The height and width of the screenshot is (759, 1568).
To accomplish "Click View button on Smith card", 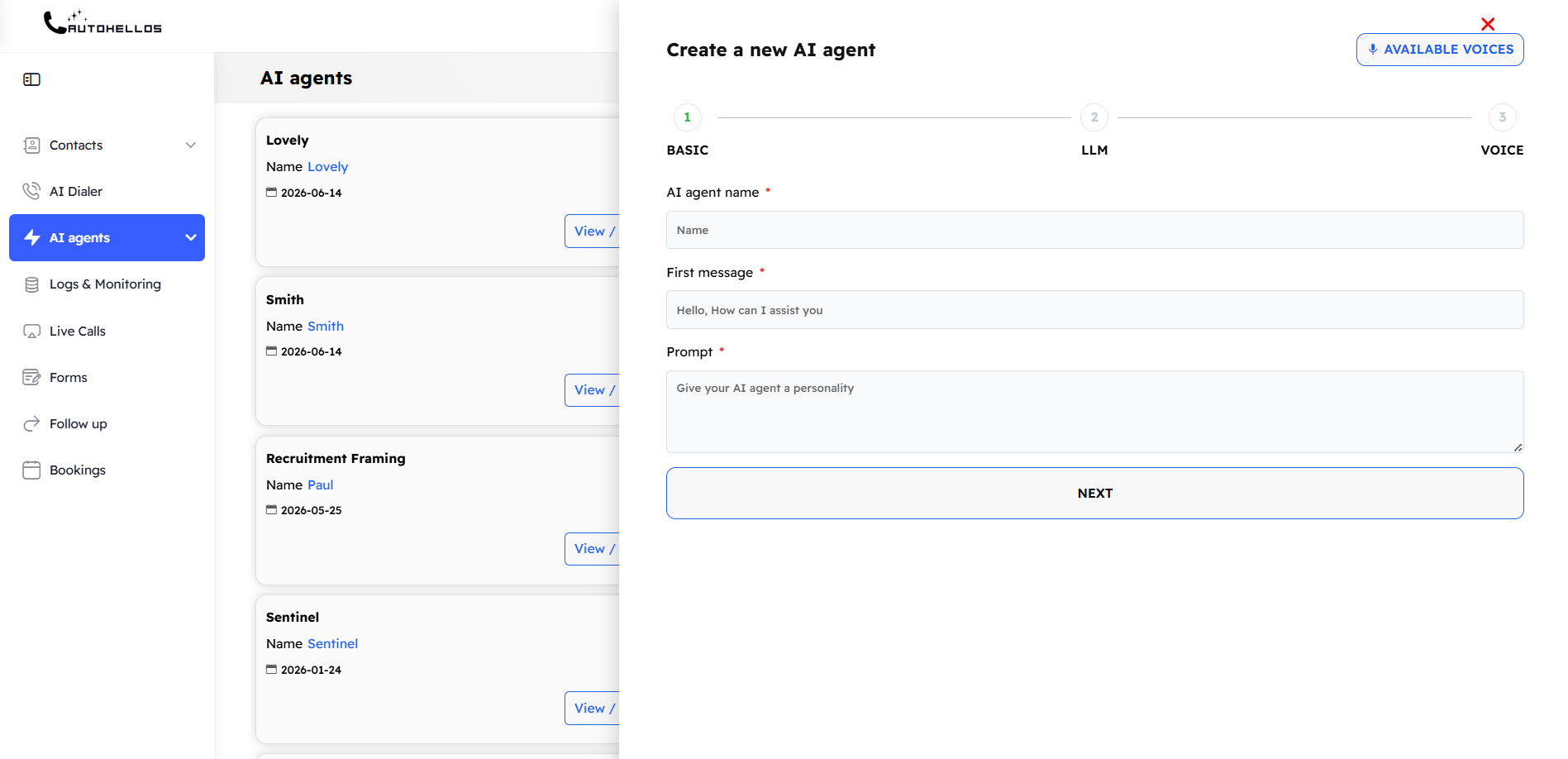I will (592, 390).
